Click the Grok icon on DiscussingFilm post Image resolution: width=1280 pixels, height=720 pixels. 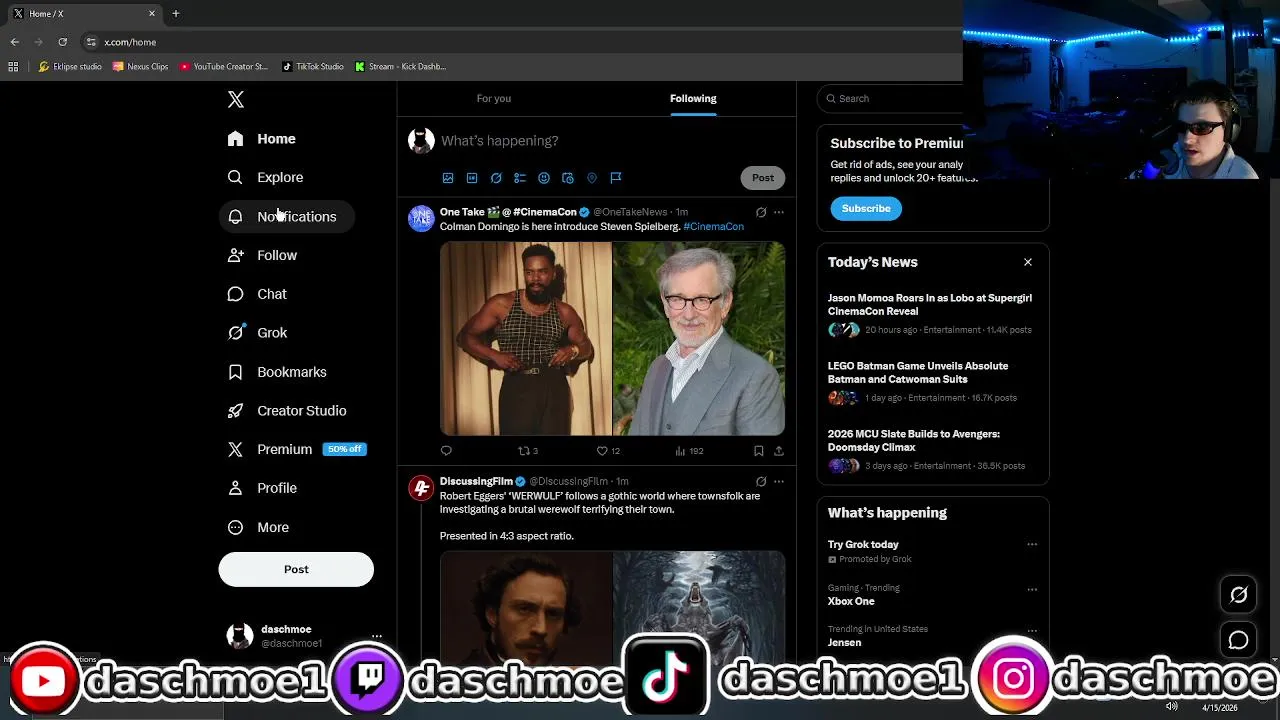pyautogui.click(x=761, y=482)
